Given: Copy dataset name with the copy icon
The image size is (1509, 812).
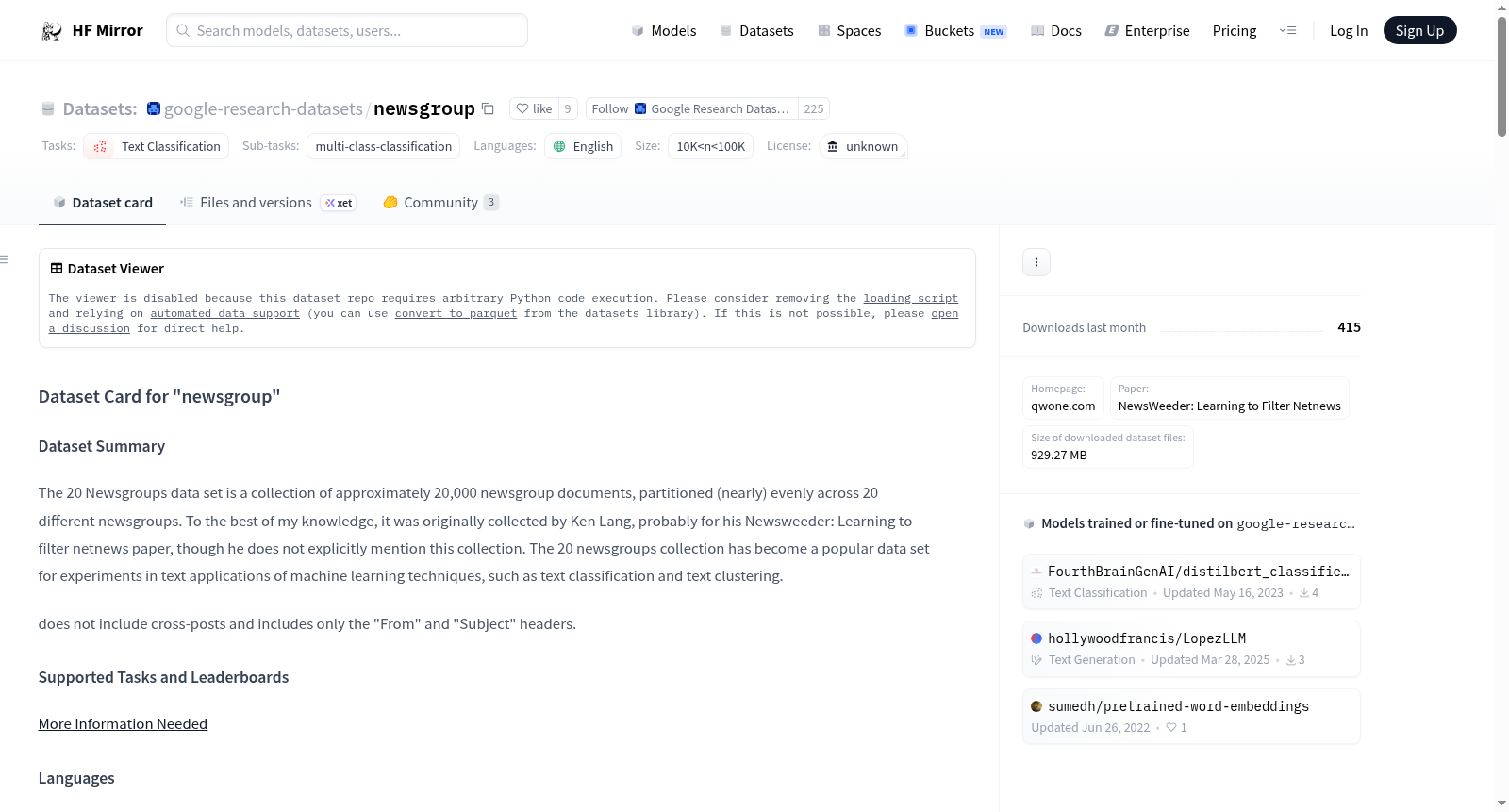Looking at the screenshot, I should pos(488,108).
